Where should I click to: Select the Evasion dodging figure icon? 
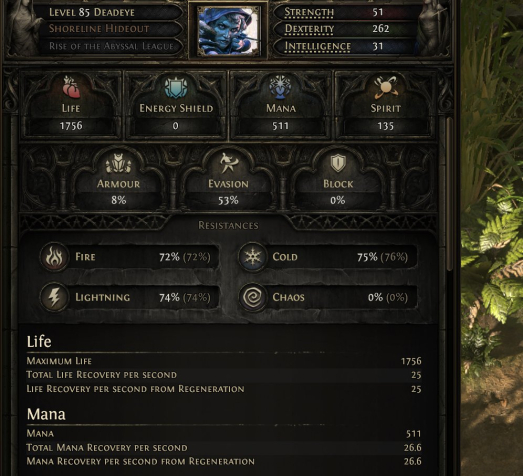tap(228, 163)
